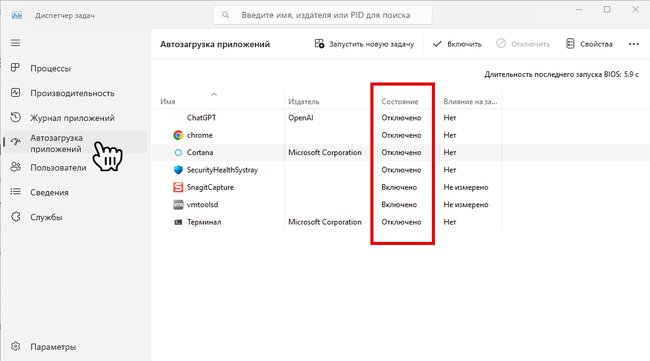650x361 pixels.
Task: Sort by the Состояние column header
Action: [x=400, y=101]
